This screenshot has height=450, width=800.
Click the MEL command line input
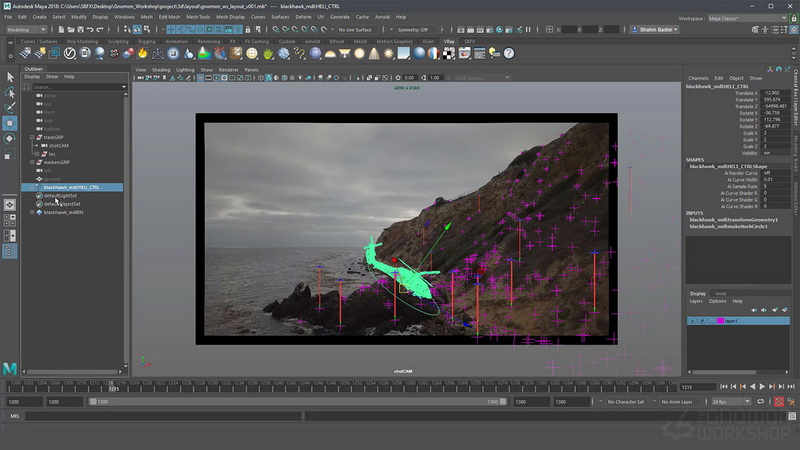pyautogui.click(x=163, y=416)
